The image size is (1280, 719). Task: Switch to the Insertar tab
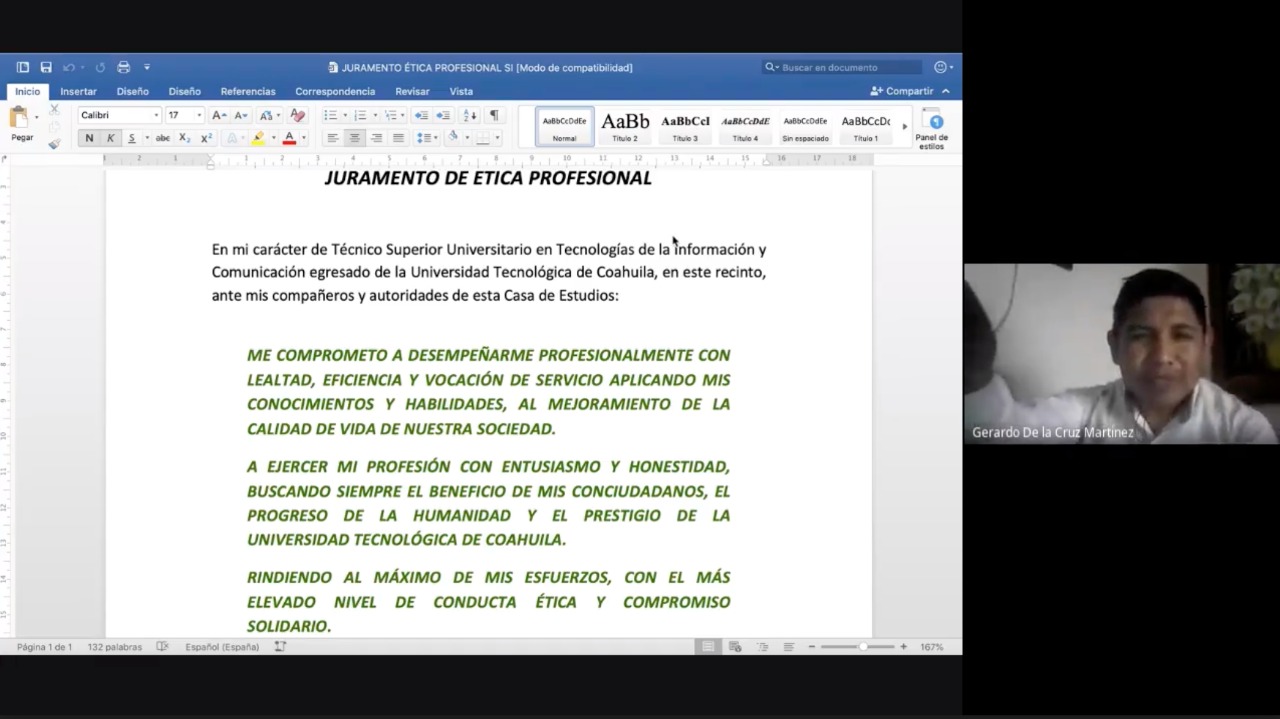click(x=78, y=91)
